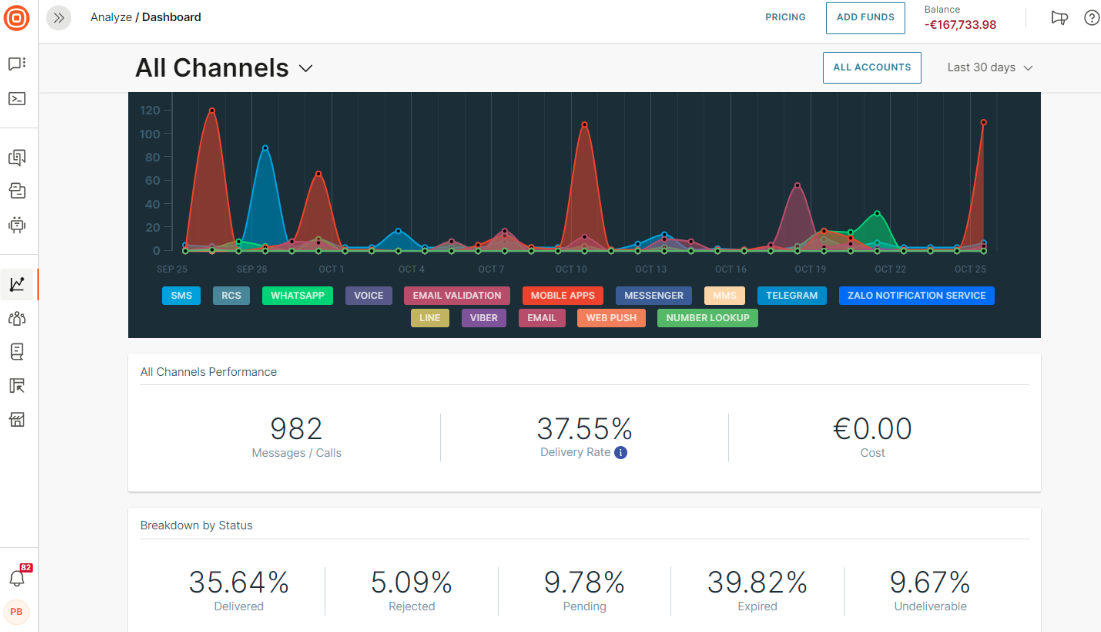Toggle the Telegram channel legend

pos(792,296)
